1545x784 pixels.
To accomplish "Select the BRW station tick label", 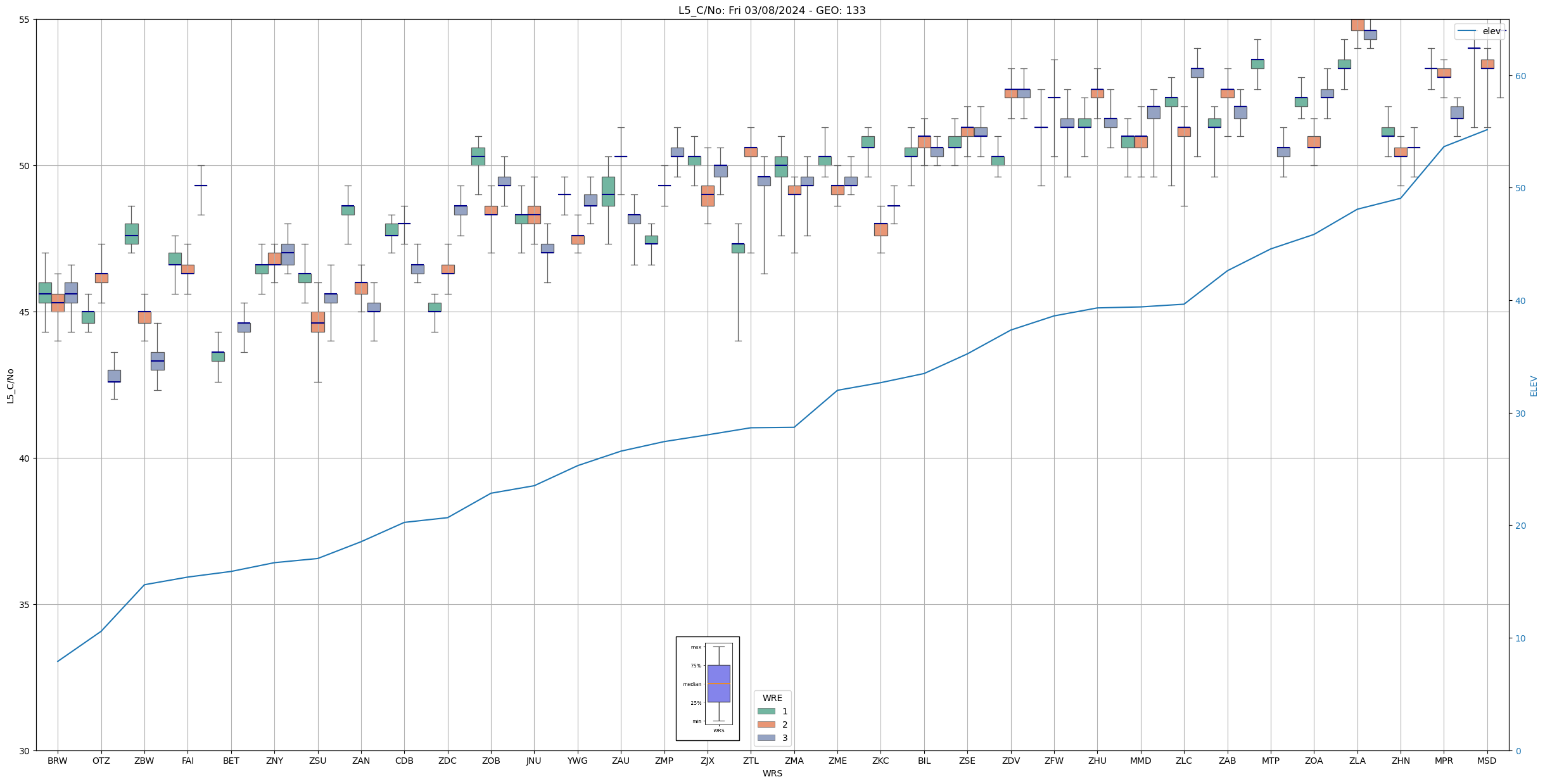I will pyautogui.click(x=58, y=761).
